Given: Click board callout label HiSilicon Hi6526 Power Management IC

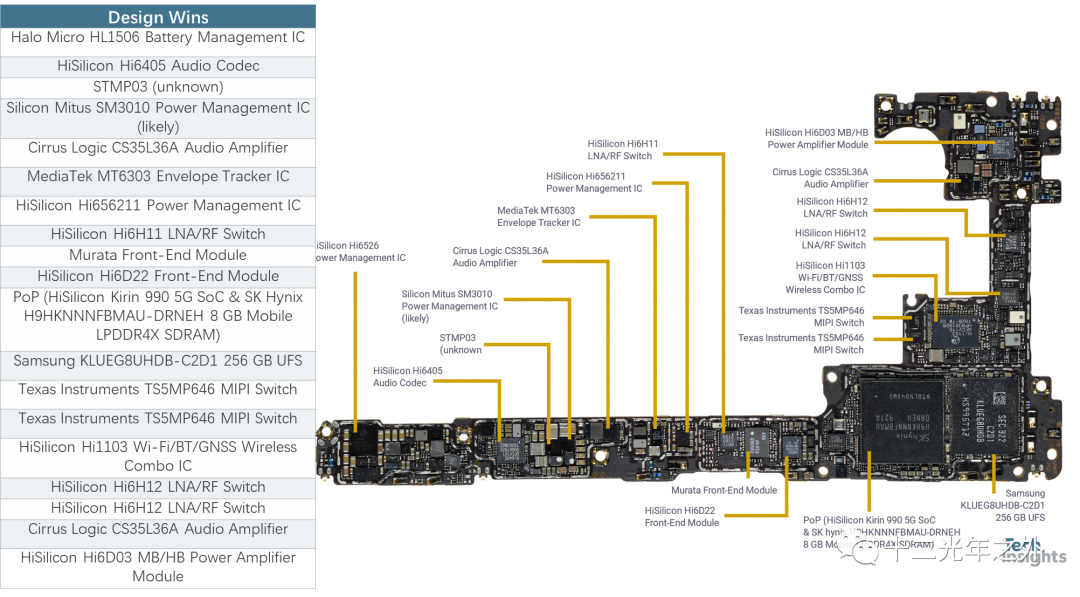Looking at the screenshot, I should 361,251.
